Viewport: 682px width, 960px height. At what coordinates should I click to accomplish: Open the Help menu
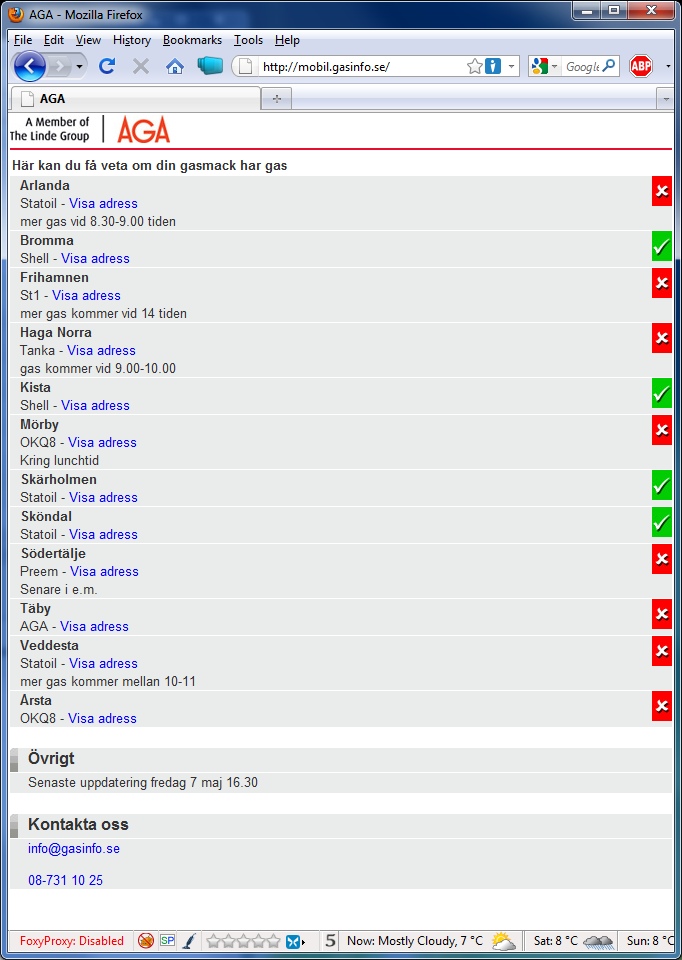click(287, 40)
